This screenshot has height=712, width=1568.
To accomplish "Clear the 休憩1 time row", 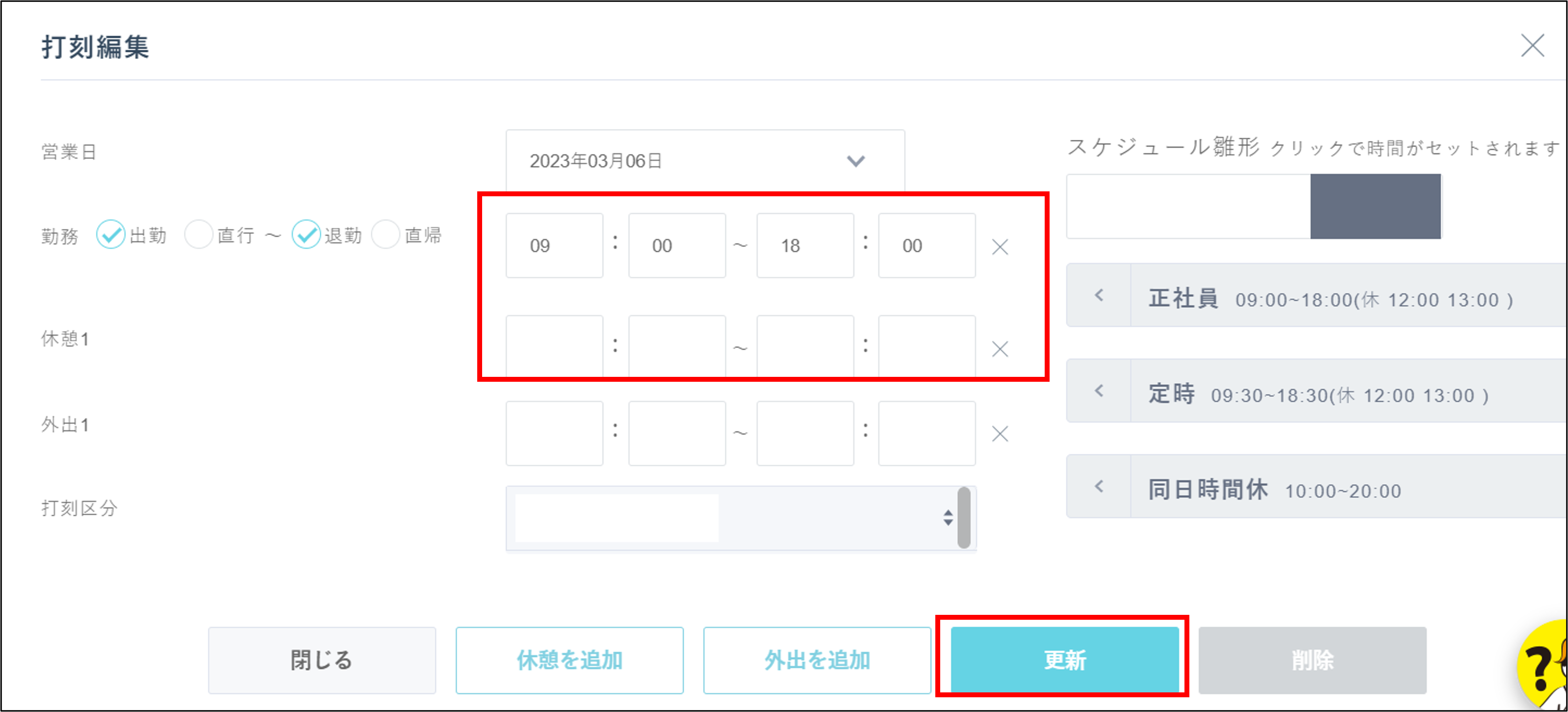I will pos(1000,349).
